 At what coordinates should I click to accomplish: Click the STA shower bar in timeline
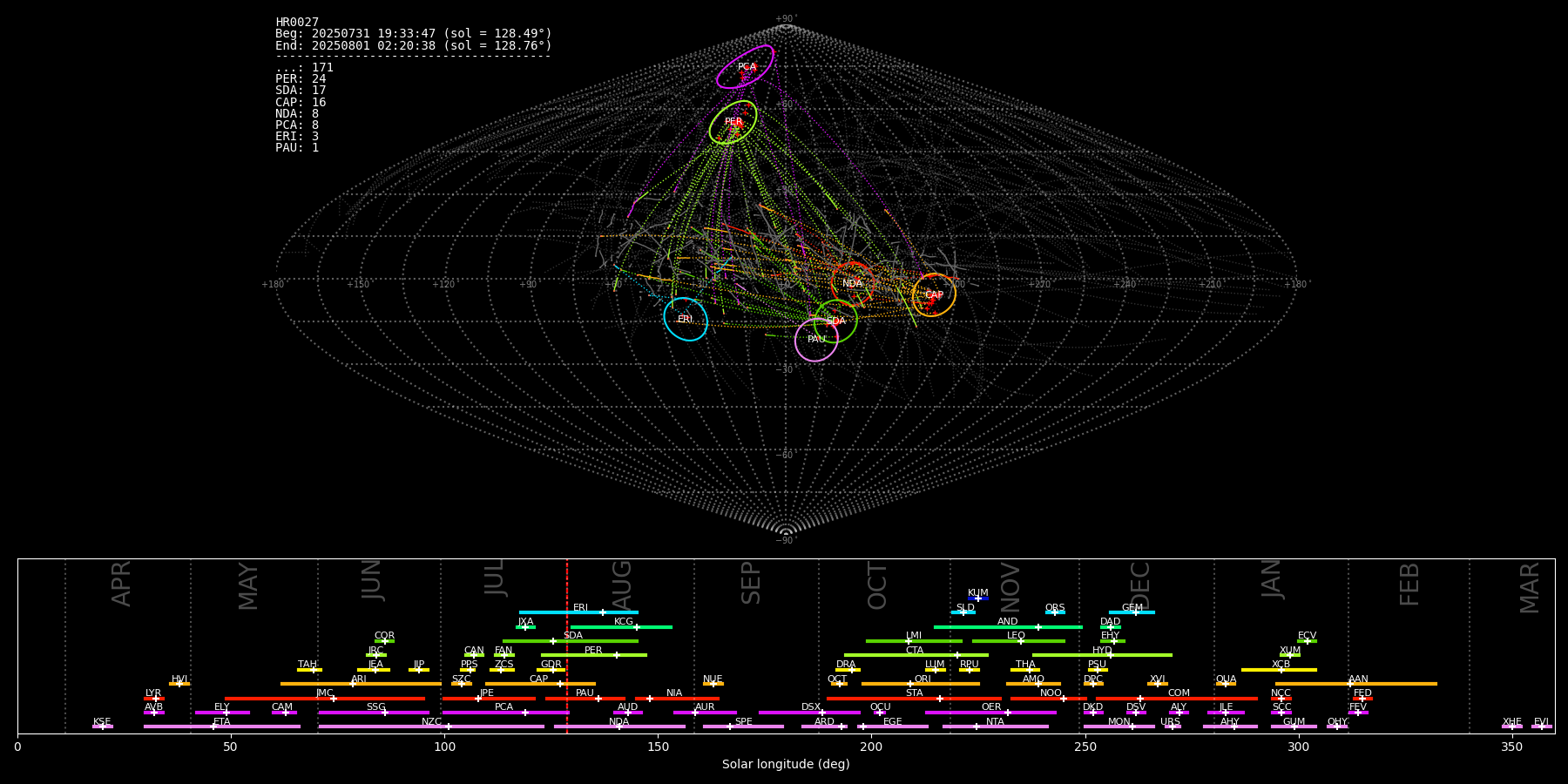pos(914,698)
